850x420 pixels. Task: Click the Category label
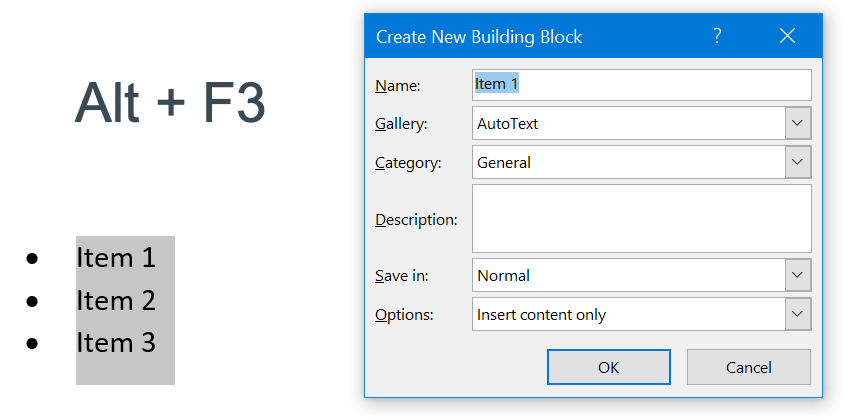coord(408,163)
